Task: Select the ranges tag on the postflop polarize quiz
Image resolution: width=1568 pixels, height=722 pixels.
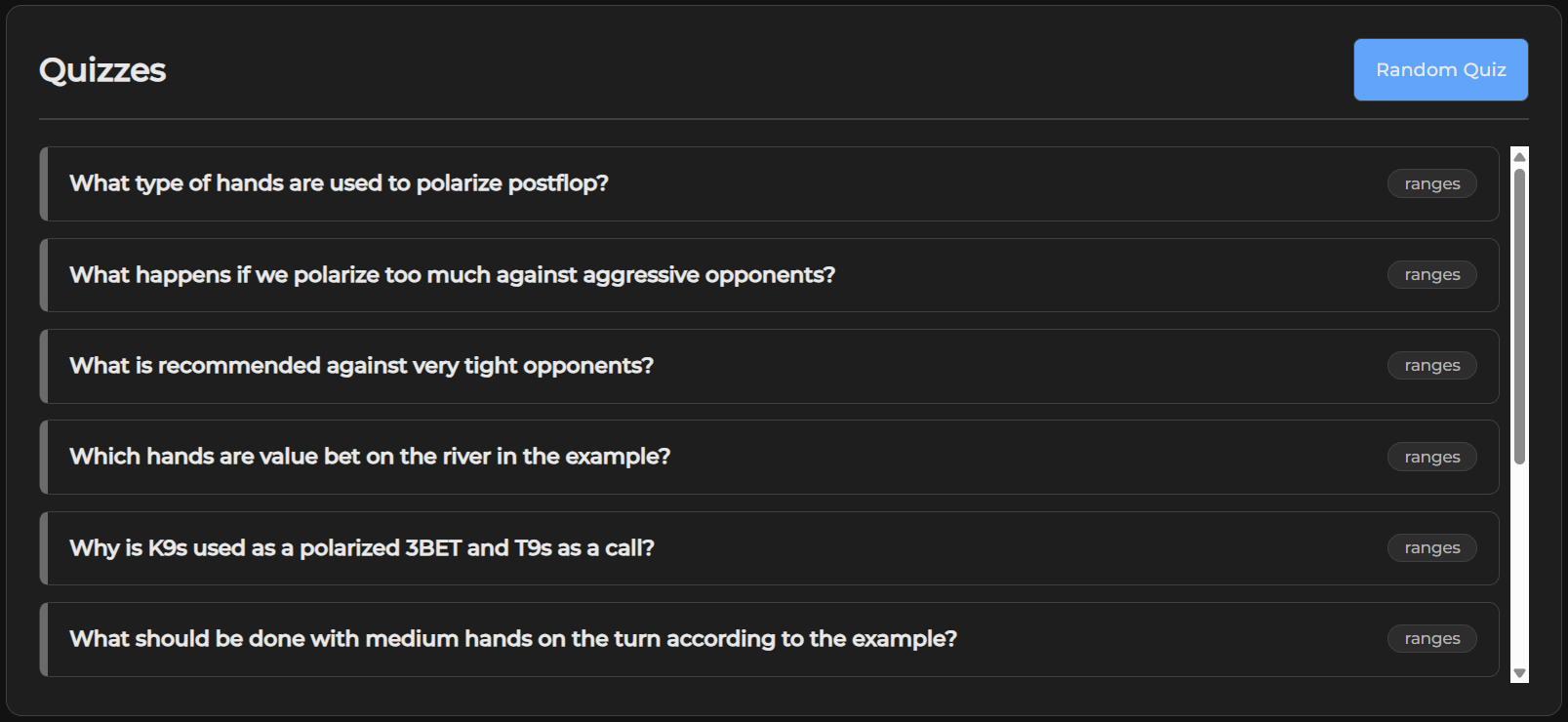Action: (1431, 183)
